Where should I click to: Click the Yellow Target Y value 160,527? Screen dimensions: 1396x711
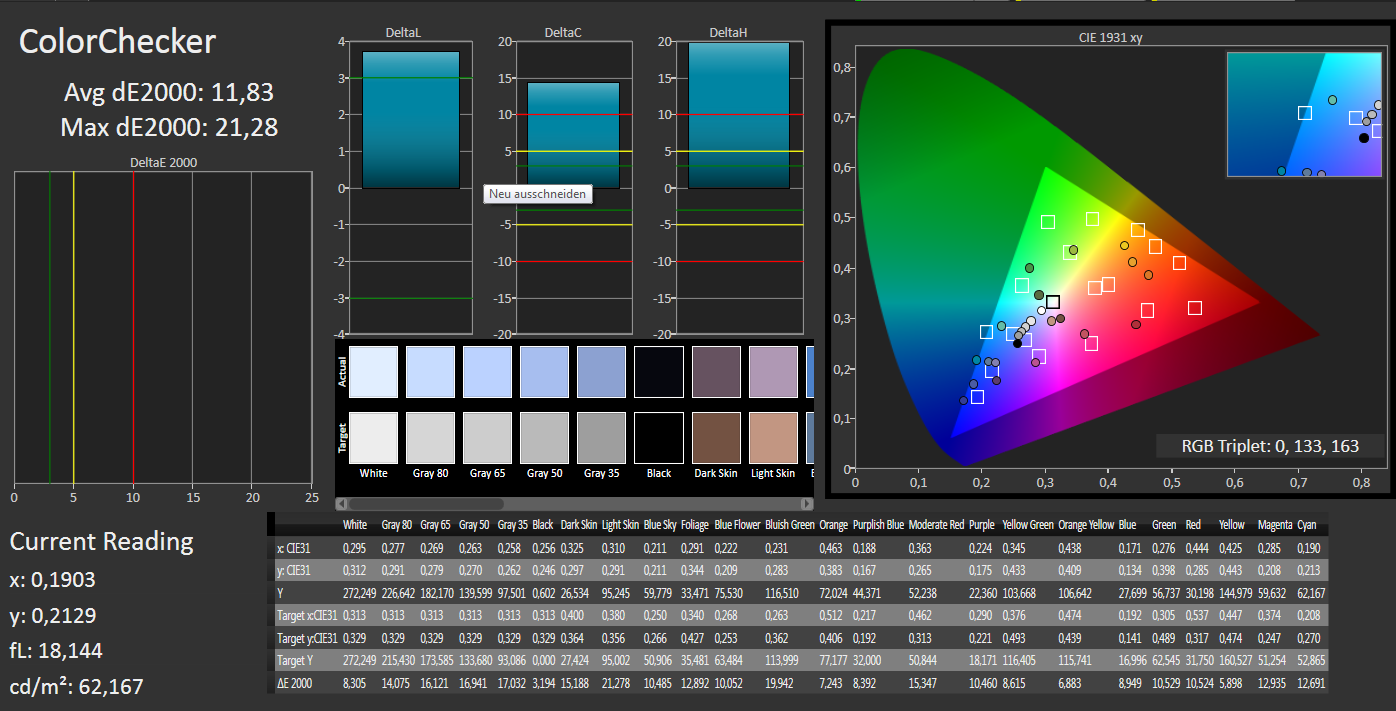[1236, 660]
